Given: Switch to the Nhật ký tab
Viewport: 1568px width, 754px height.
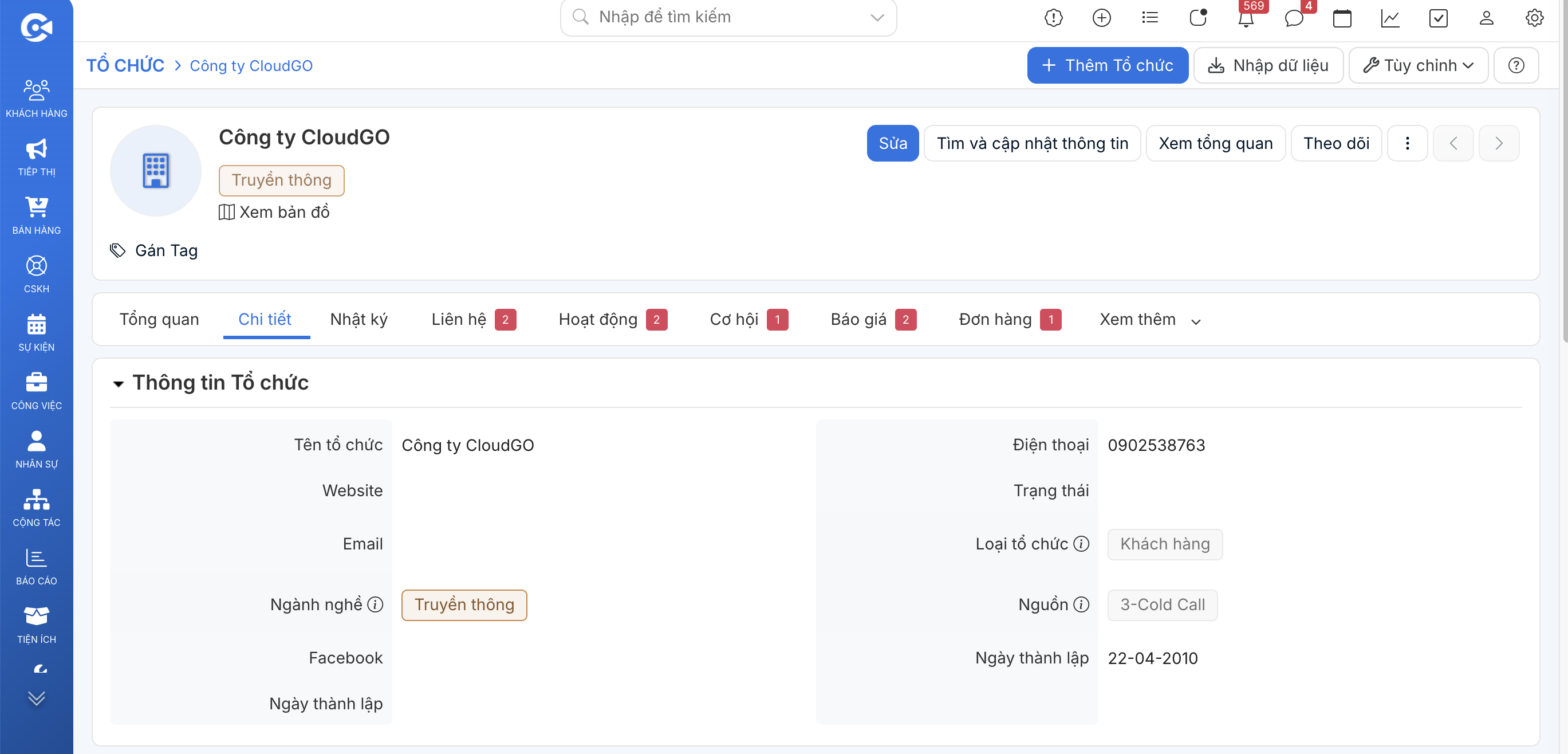Looking at the screenshot, I should [x=358, y=319].
